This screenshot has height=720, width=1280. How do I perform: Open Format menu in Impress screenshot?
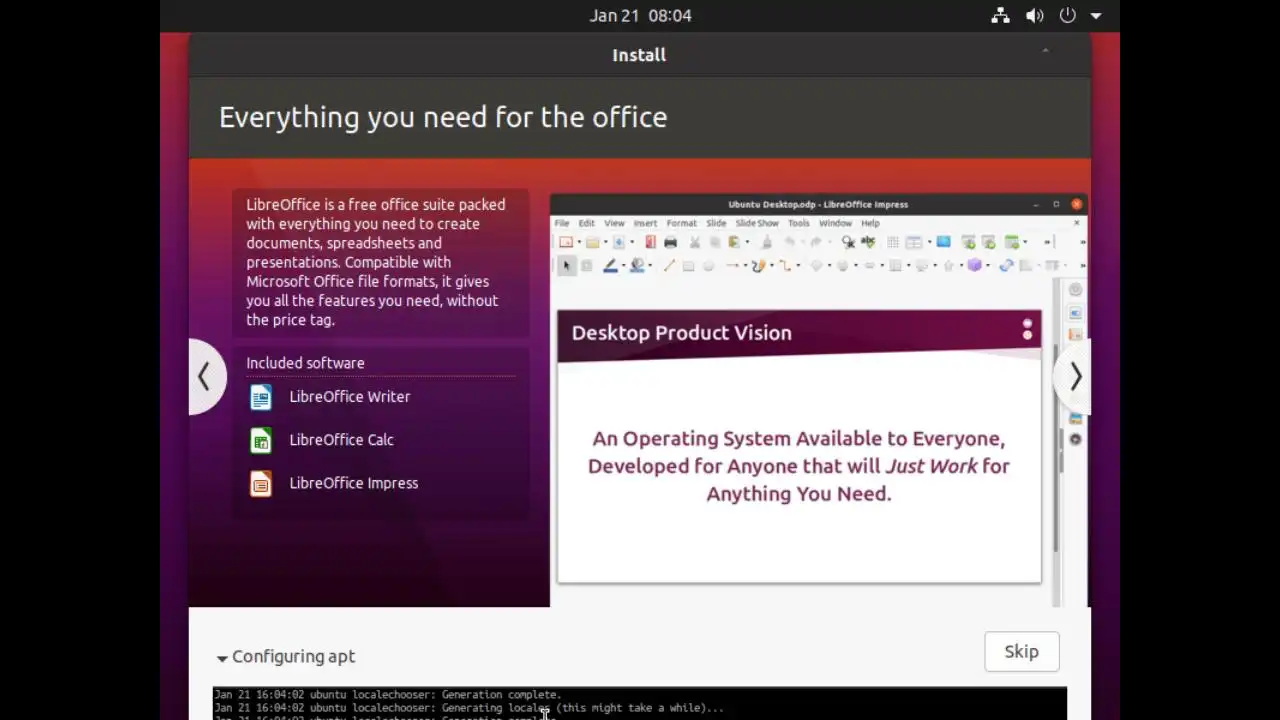tap(681, 223)
